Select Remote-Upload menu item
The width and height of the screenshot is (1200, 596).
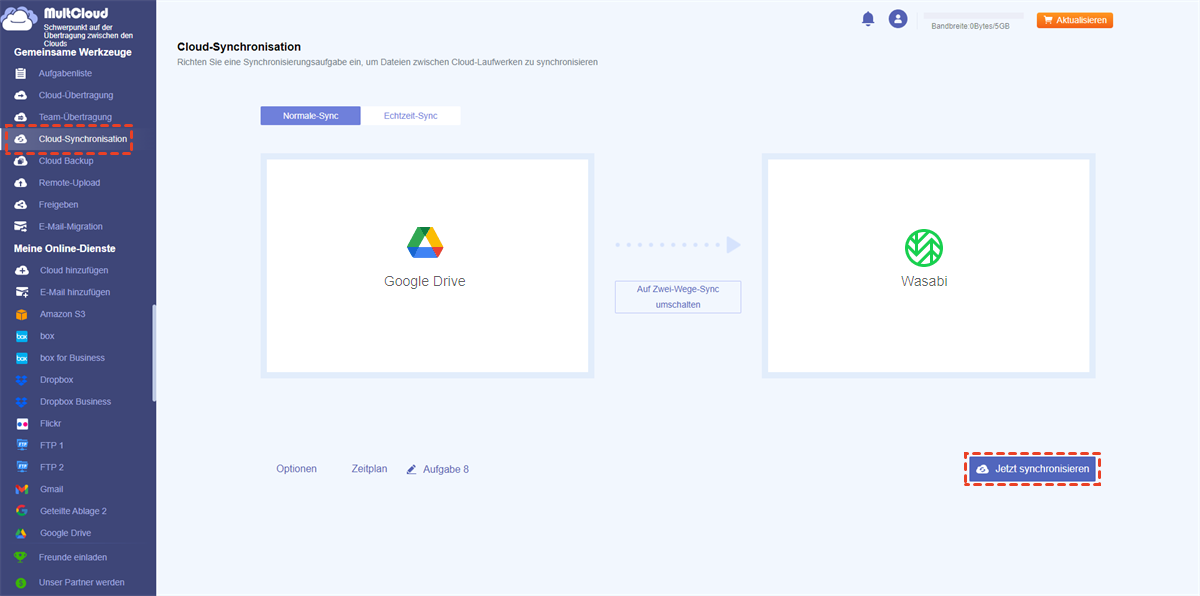69,183
